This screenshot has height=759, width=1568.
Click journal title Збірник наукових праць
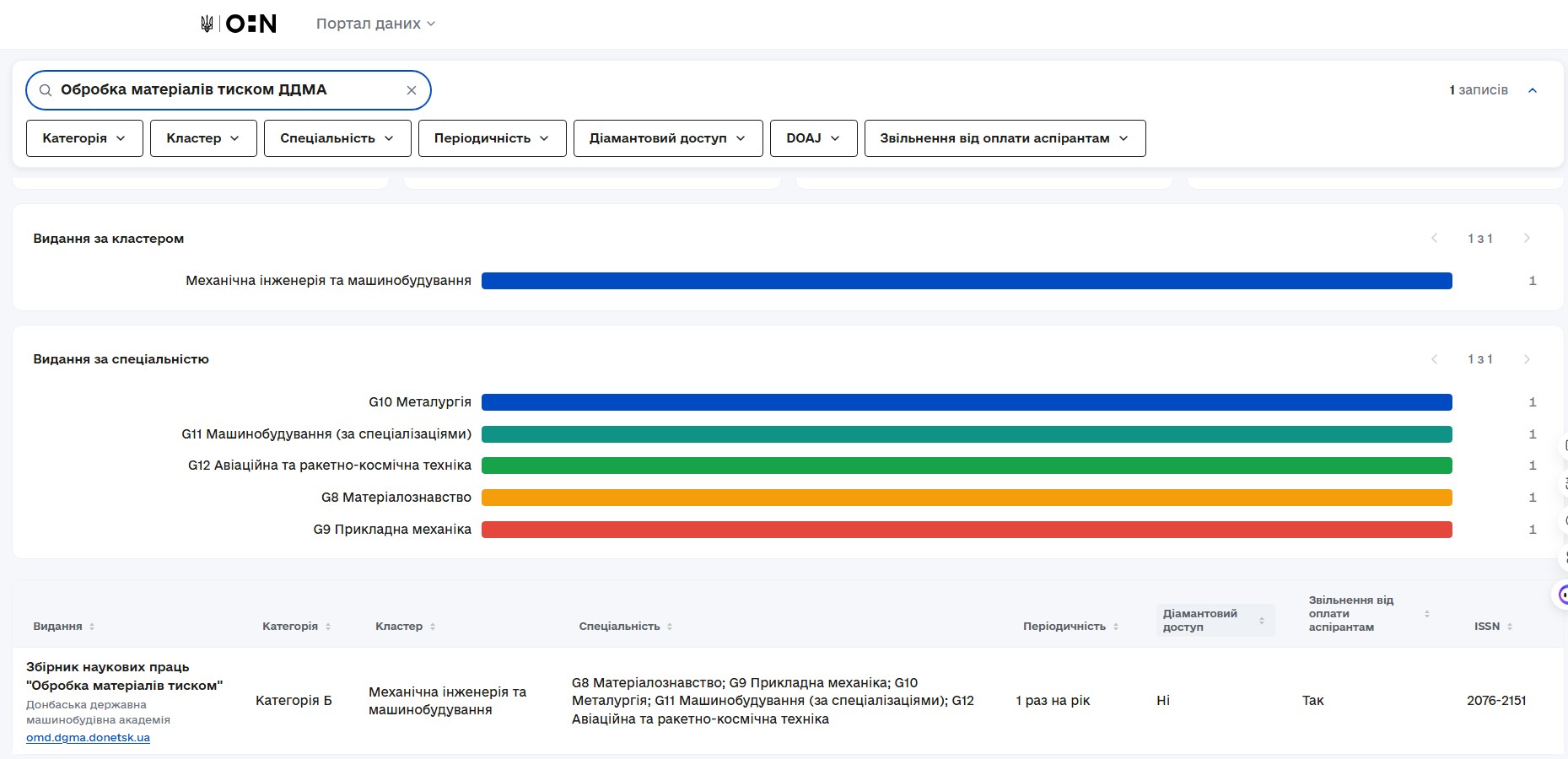click(x=124, y=676)
